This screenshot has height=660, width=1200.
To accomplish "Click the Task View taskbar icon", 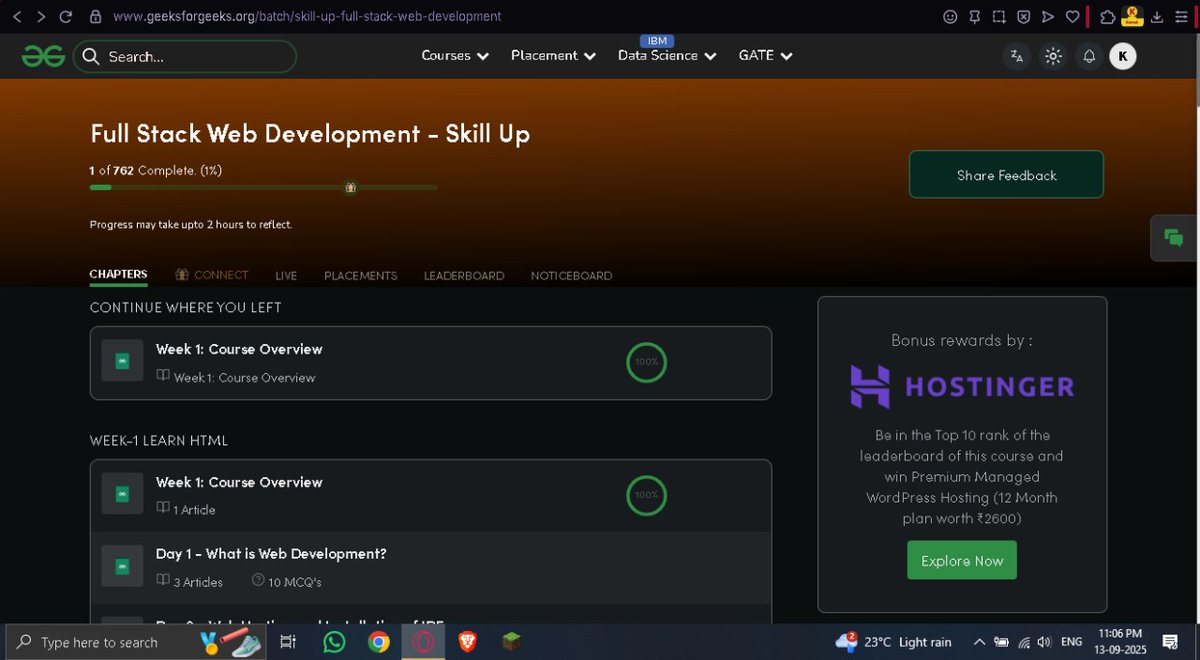I will click(288, 642).
